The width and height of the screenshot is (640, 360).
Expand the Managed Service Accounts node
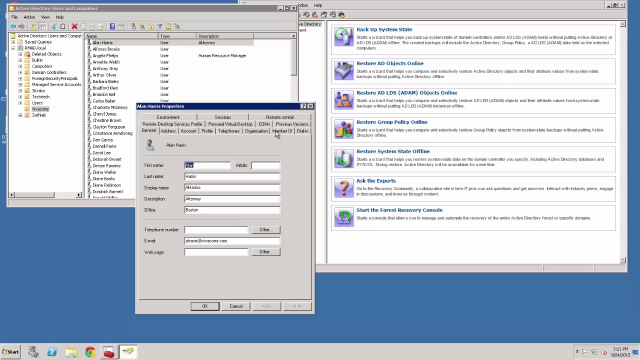click(20, 84)
